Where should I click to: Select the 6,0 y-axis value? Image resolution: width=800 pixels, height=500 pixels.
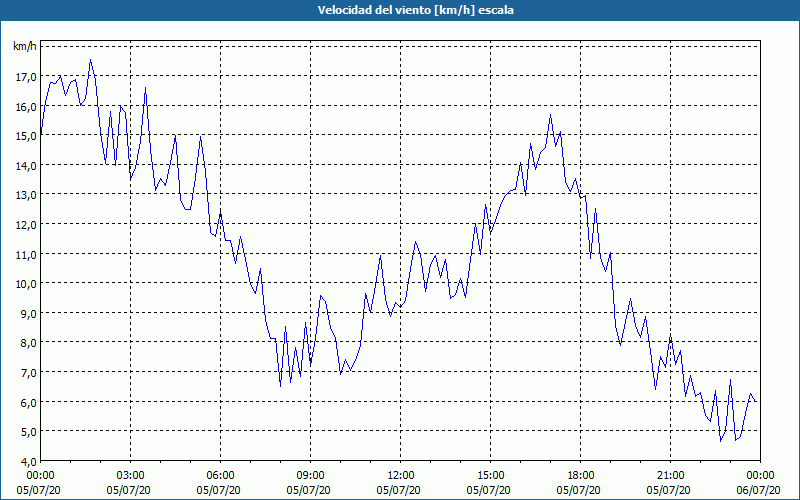tap(28, 402)
